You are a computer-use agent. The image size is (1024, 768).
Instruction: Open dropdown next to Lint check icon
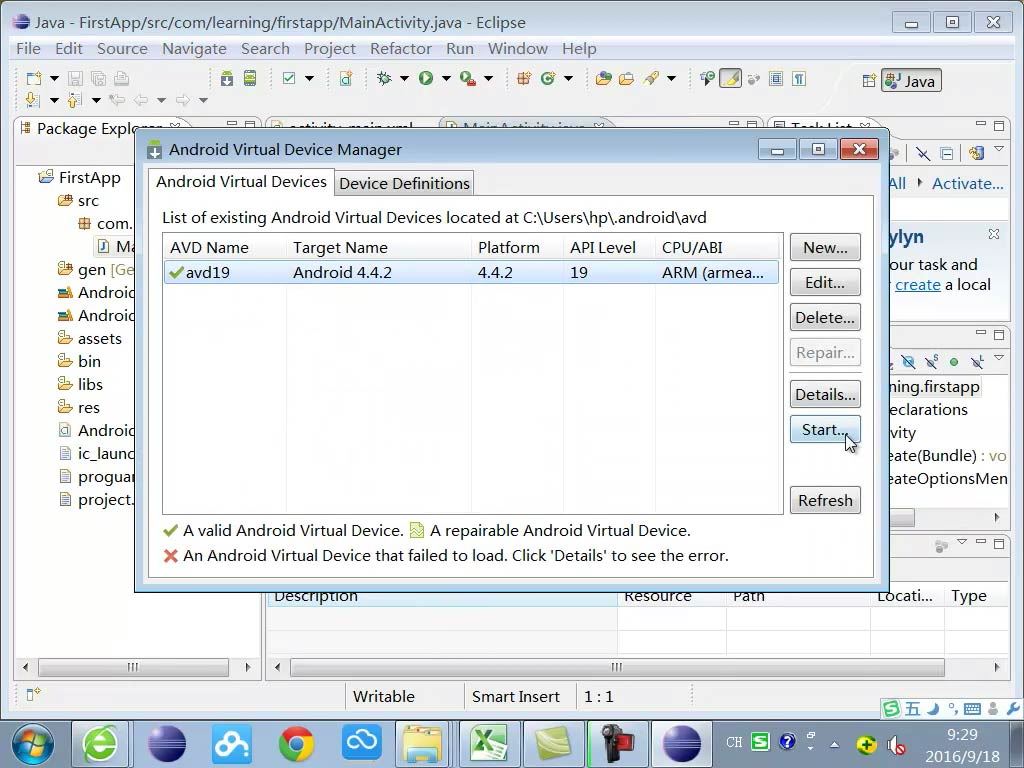point(310,78)
